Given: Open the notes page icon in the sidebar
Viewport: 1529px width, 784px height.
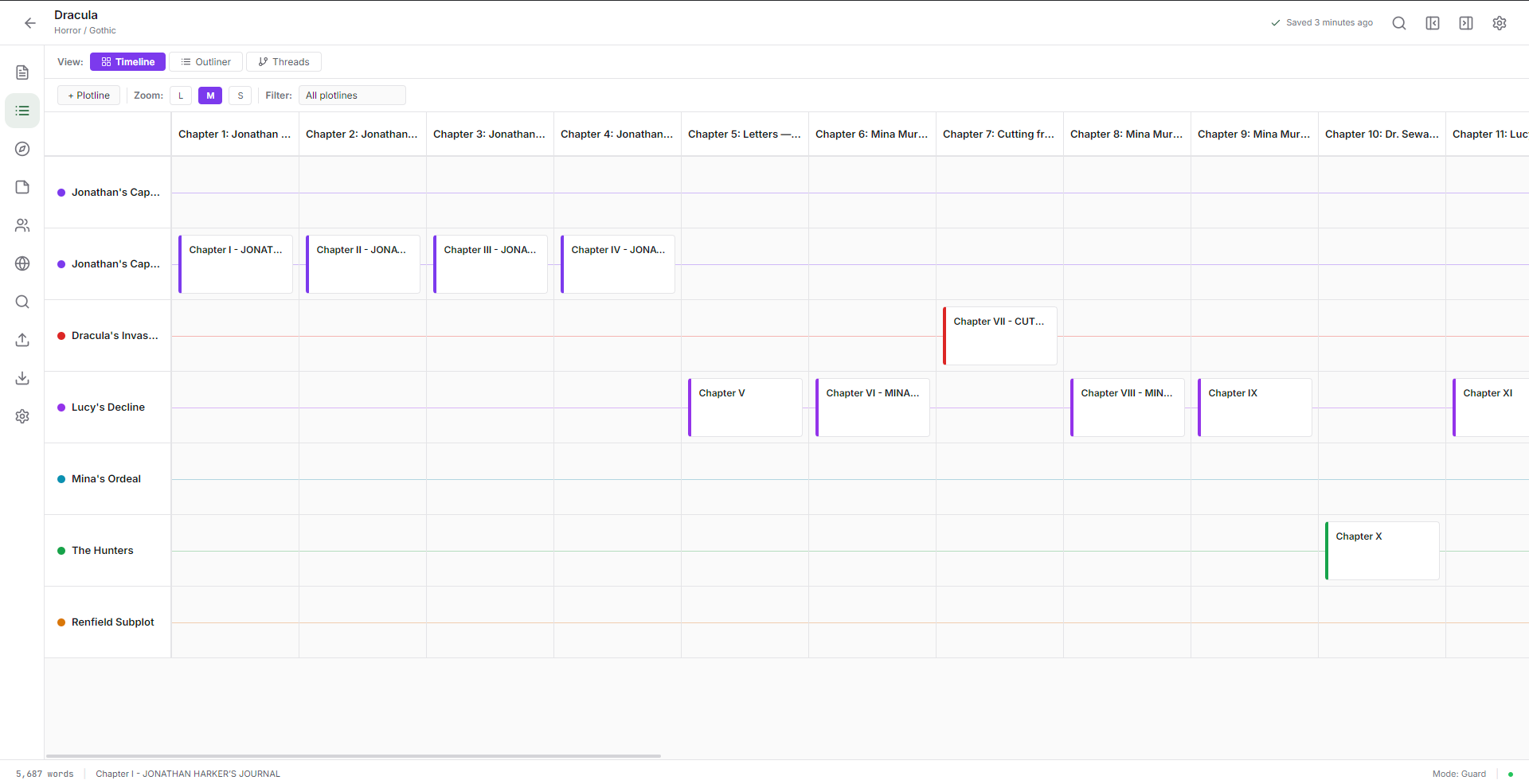Looking at the screenshot, I should tap(22, 187).
